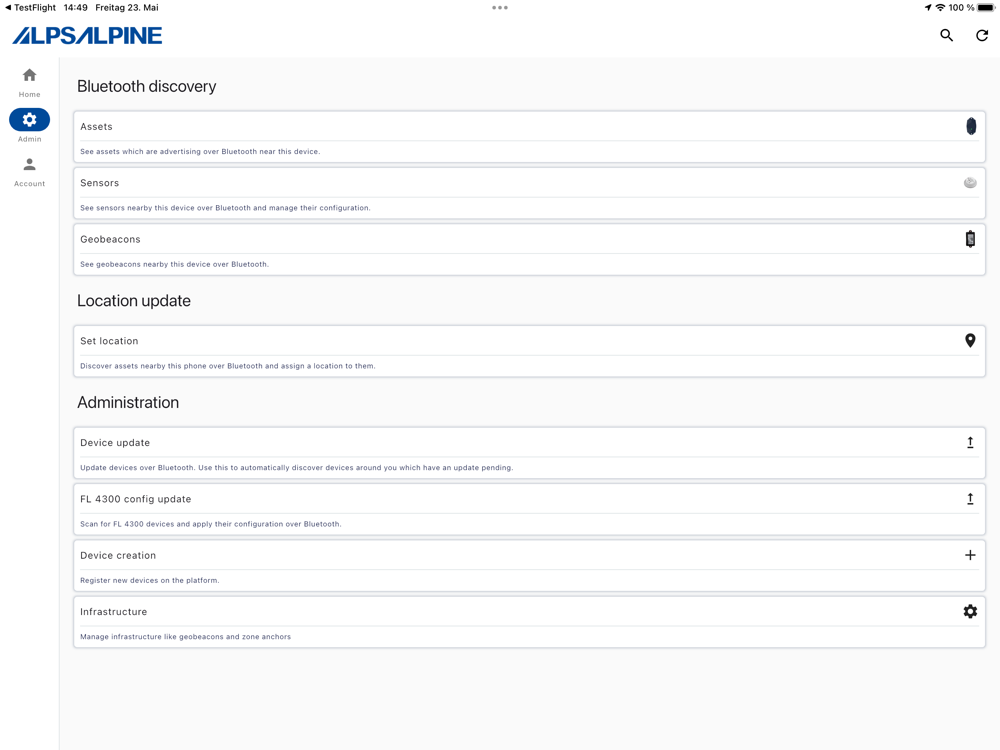Click the Alps Alpine logo
1000x750 pixels.
(87, 36)
